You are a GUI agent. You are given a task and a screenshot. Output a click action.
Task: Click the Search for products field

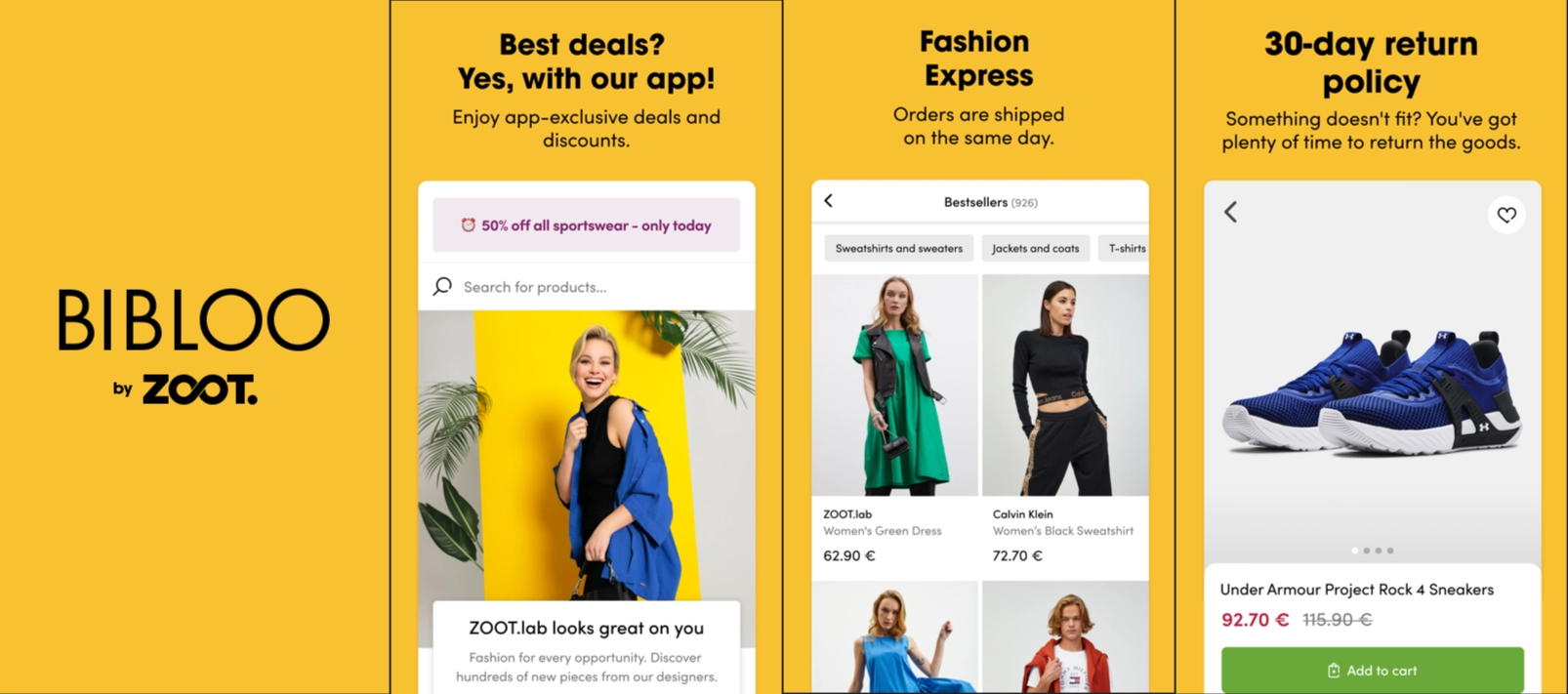[587, 287]
